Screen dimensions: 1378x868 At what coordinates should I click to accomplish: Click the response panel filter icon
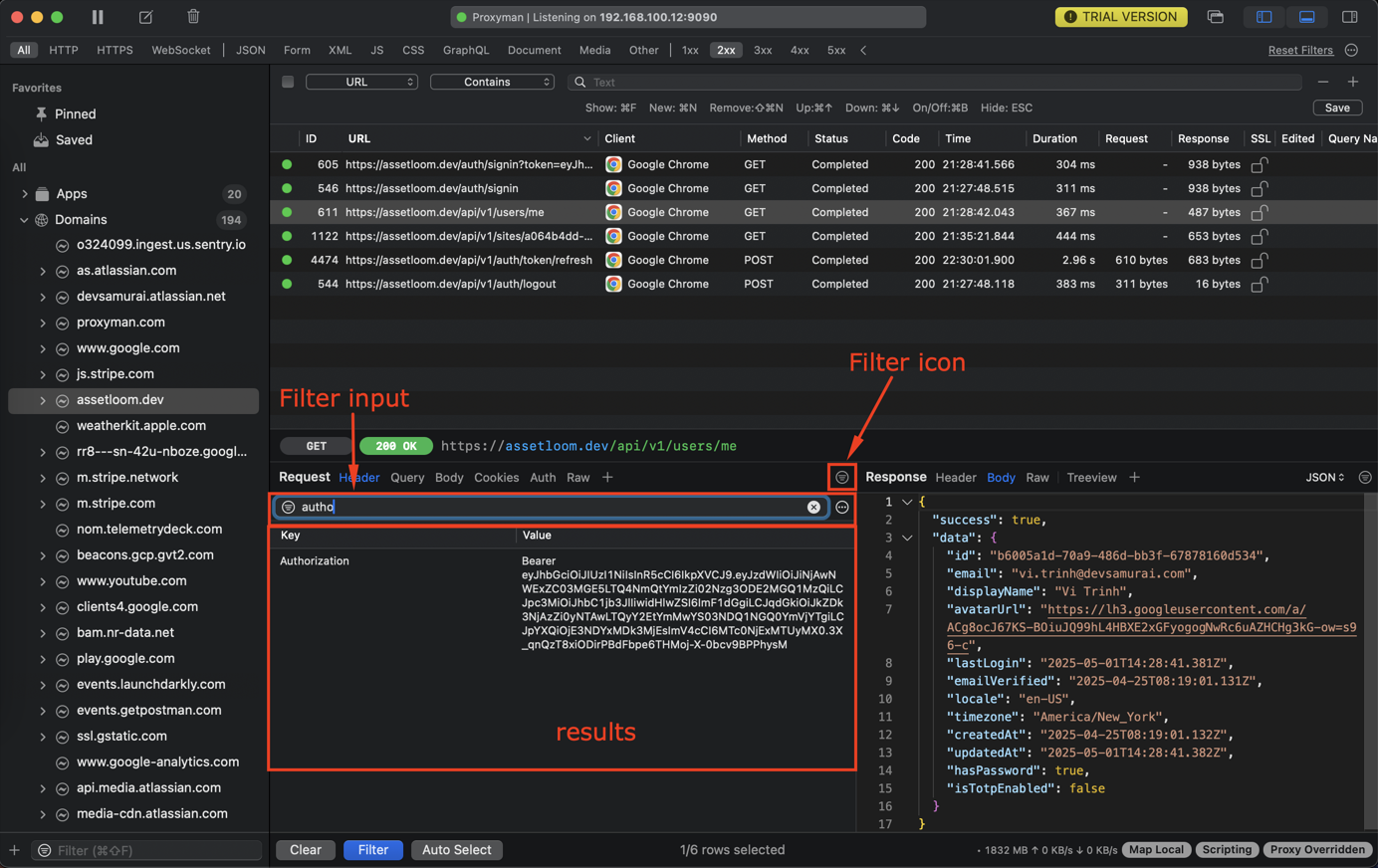[1365, 478]
